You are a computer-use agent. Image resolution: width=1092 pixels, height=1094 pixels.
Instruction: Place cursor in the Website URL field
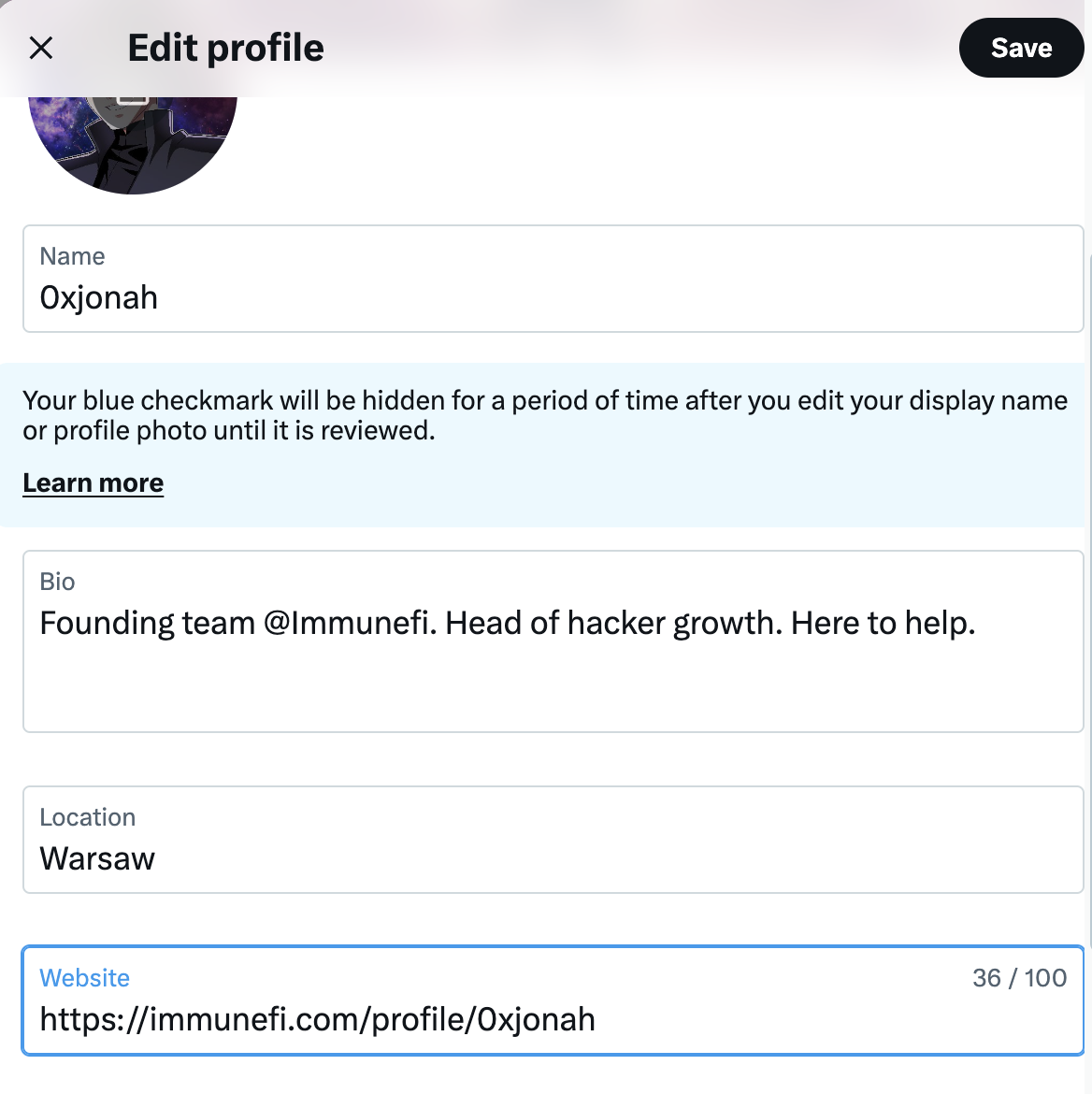coord(553,1000)
